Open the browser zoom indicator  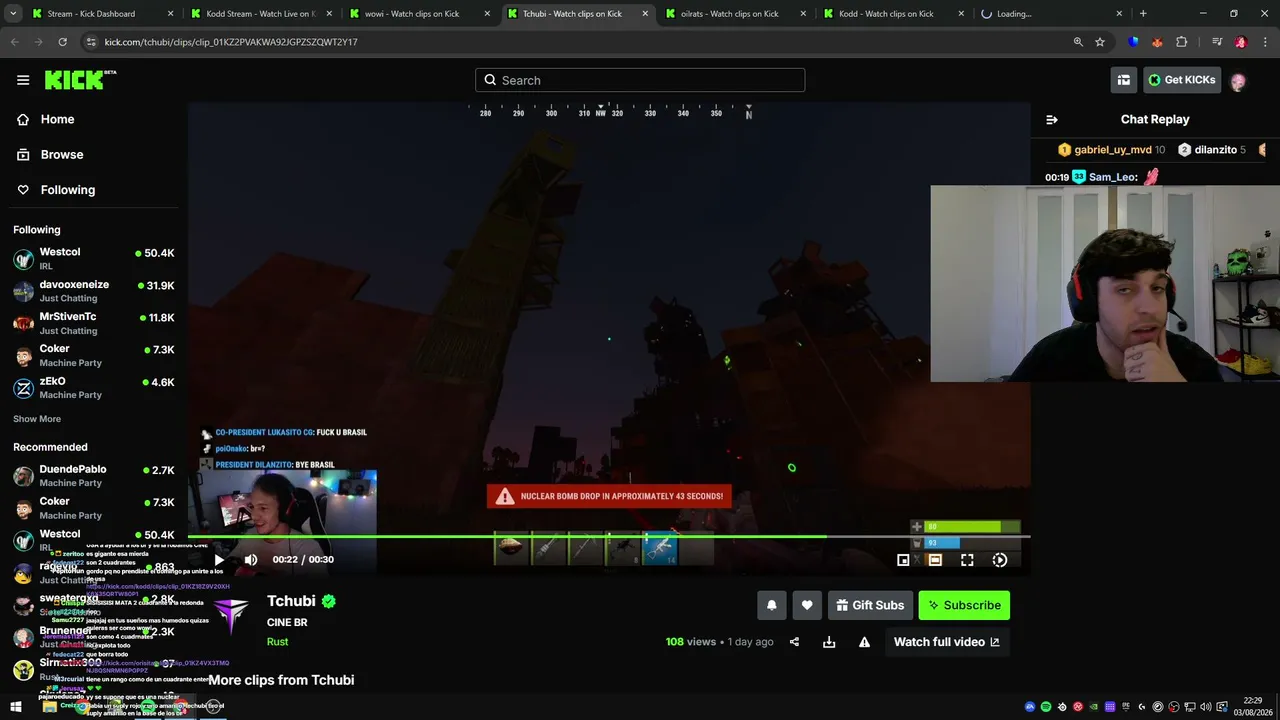coord(1078,42)
